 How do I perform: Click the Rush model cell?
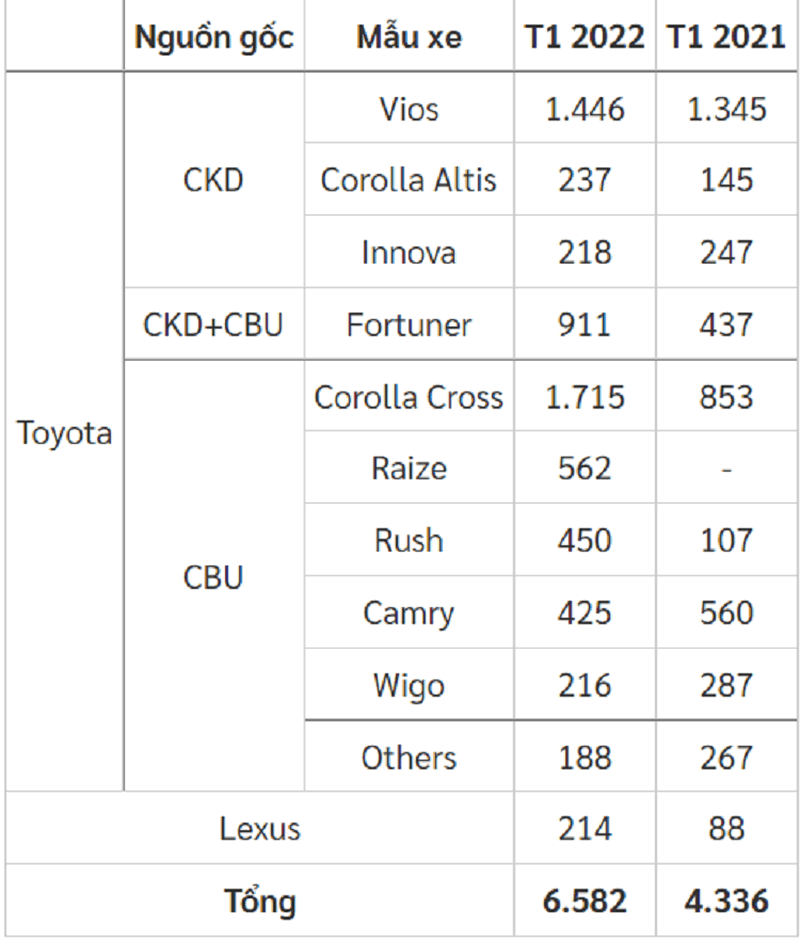tap(409, 540)
